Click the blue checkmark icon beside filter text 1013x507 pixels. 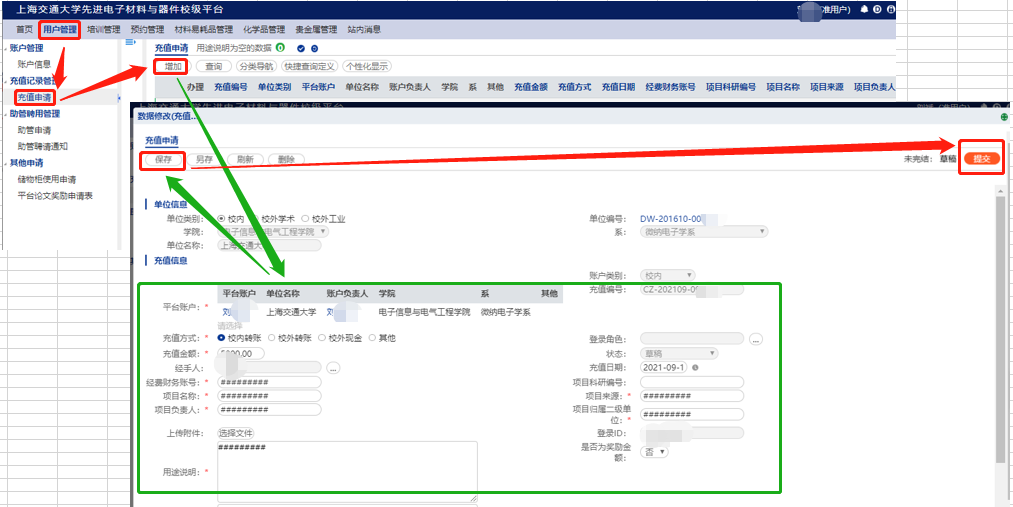coord(301,48)
